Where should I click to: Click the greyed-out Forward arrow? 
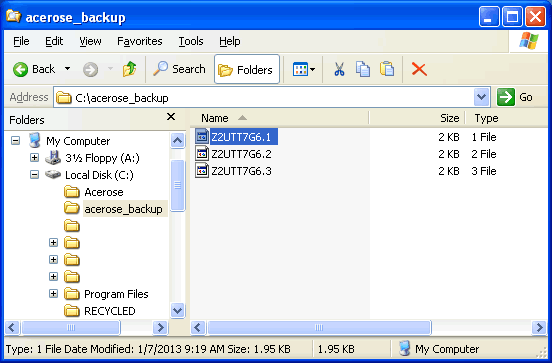pos(90,69)
